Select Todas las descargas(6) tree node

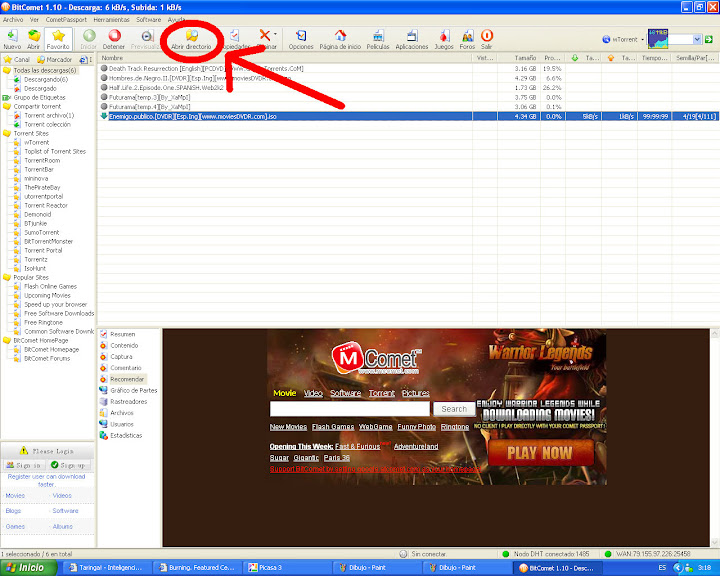tap(45, 70)
